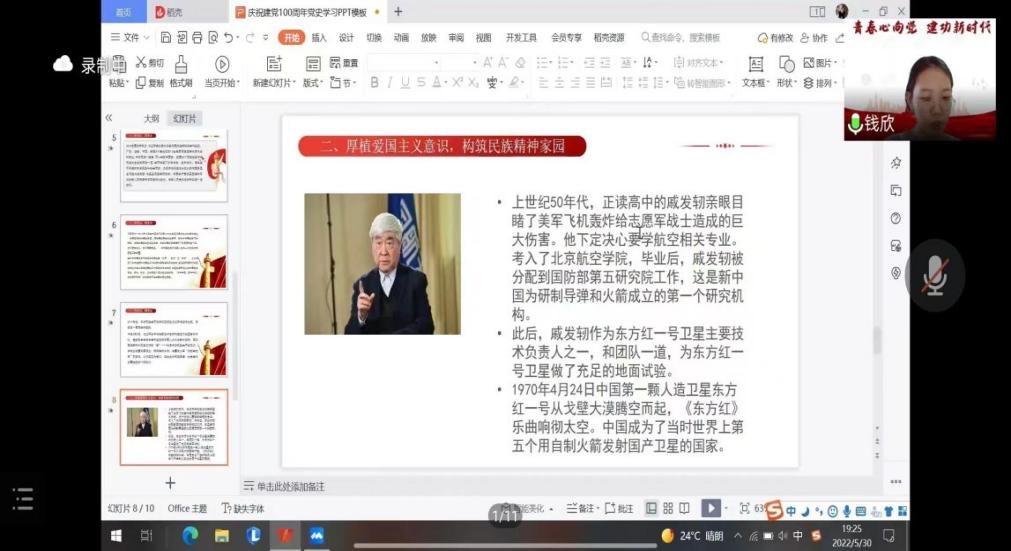Select the 格式刷 format painter

[181, 65]
